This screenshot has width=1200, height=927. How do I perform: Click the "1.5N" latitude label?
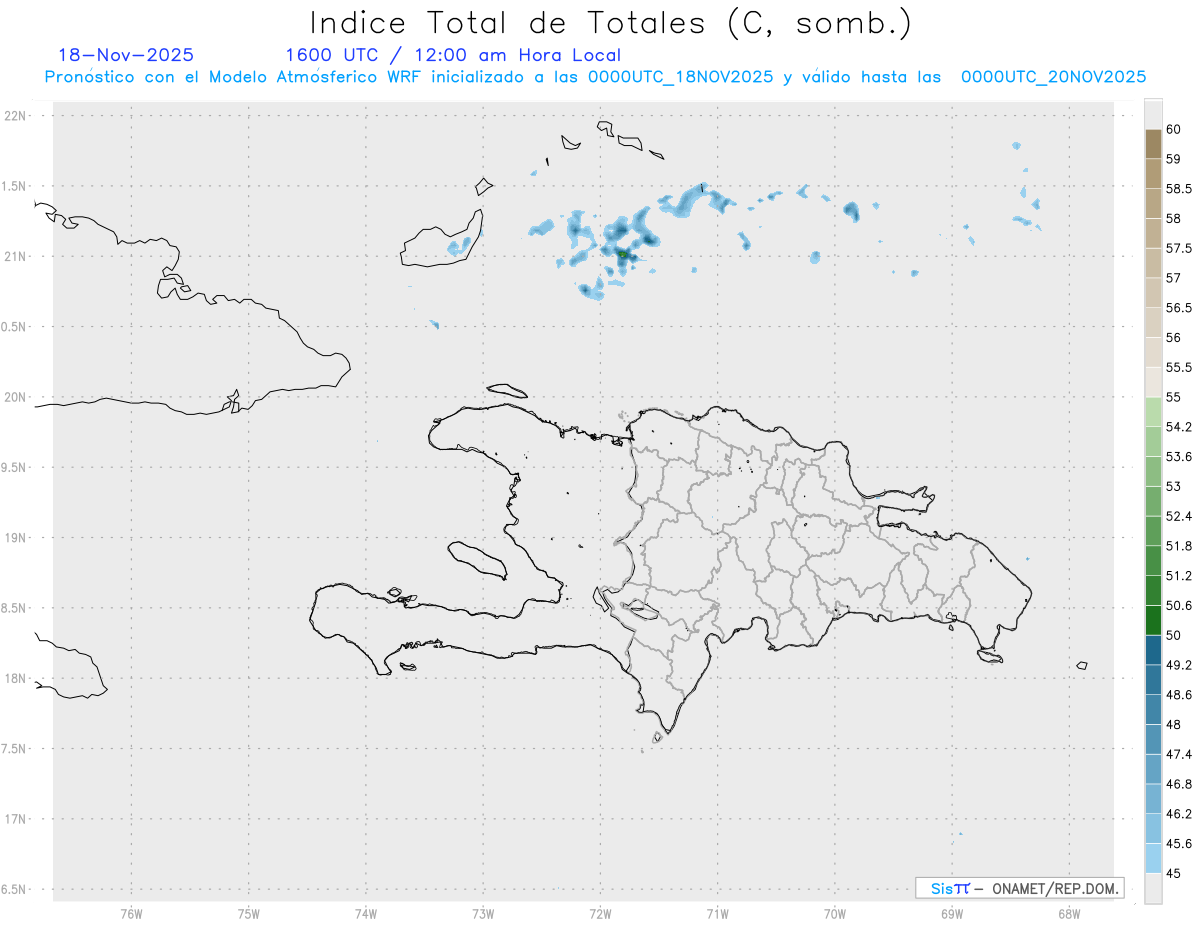tap(15, 186)
